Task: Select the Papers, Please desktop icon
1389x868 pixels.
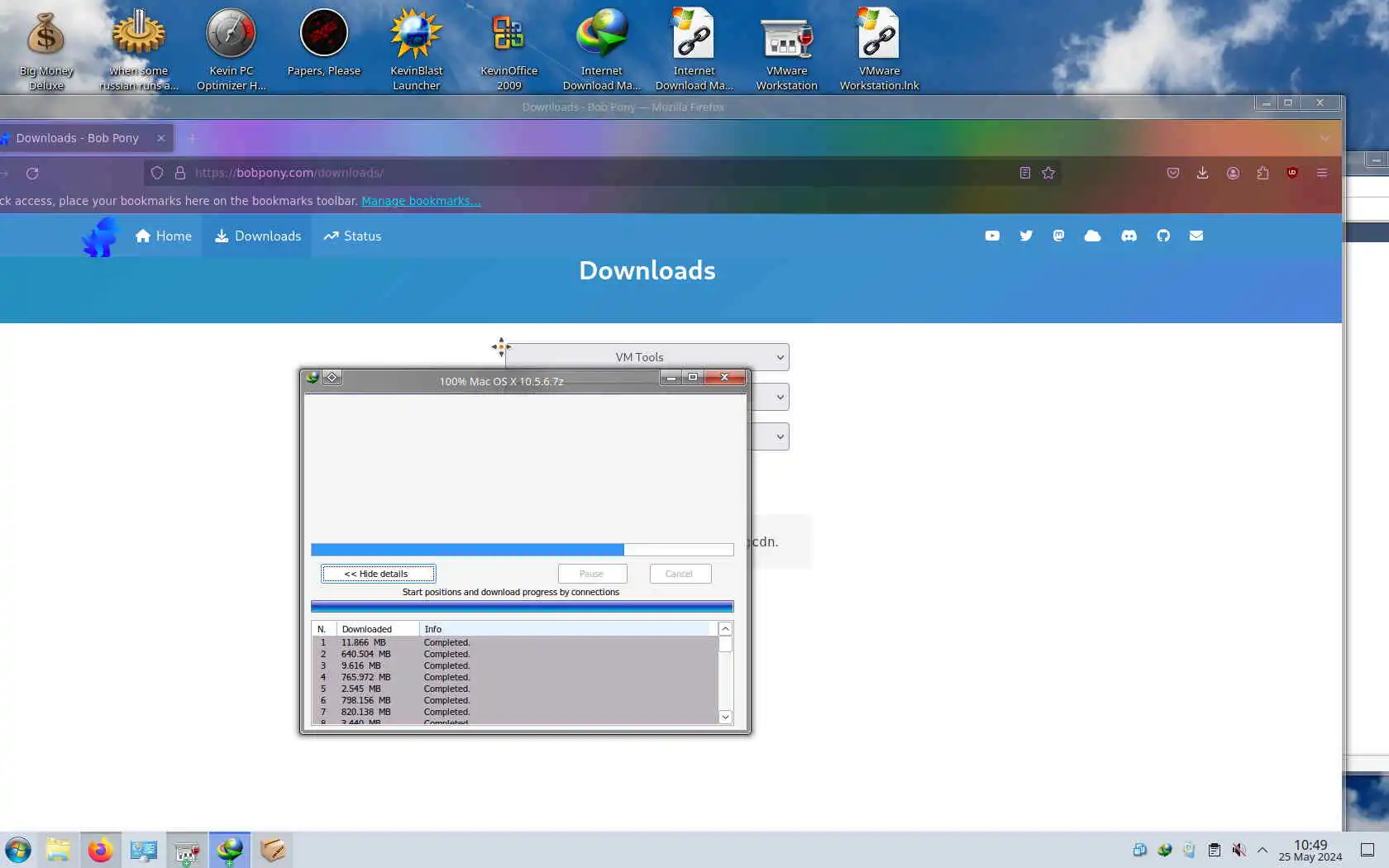Action: point(324,43)
